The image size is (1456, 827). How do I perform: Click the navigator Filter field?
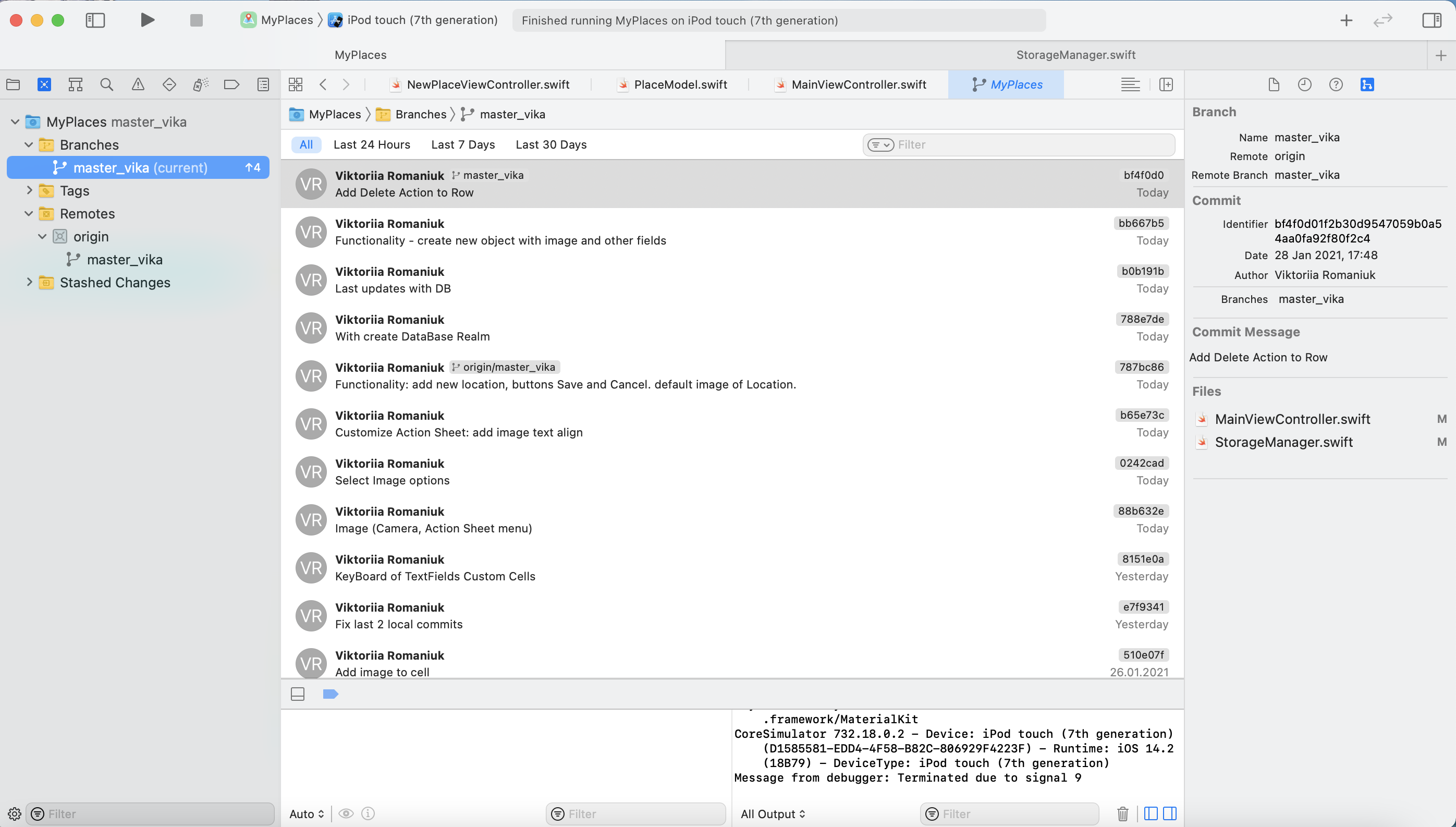[151, 813]
